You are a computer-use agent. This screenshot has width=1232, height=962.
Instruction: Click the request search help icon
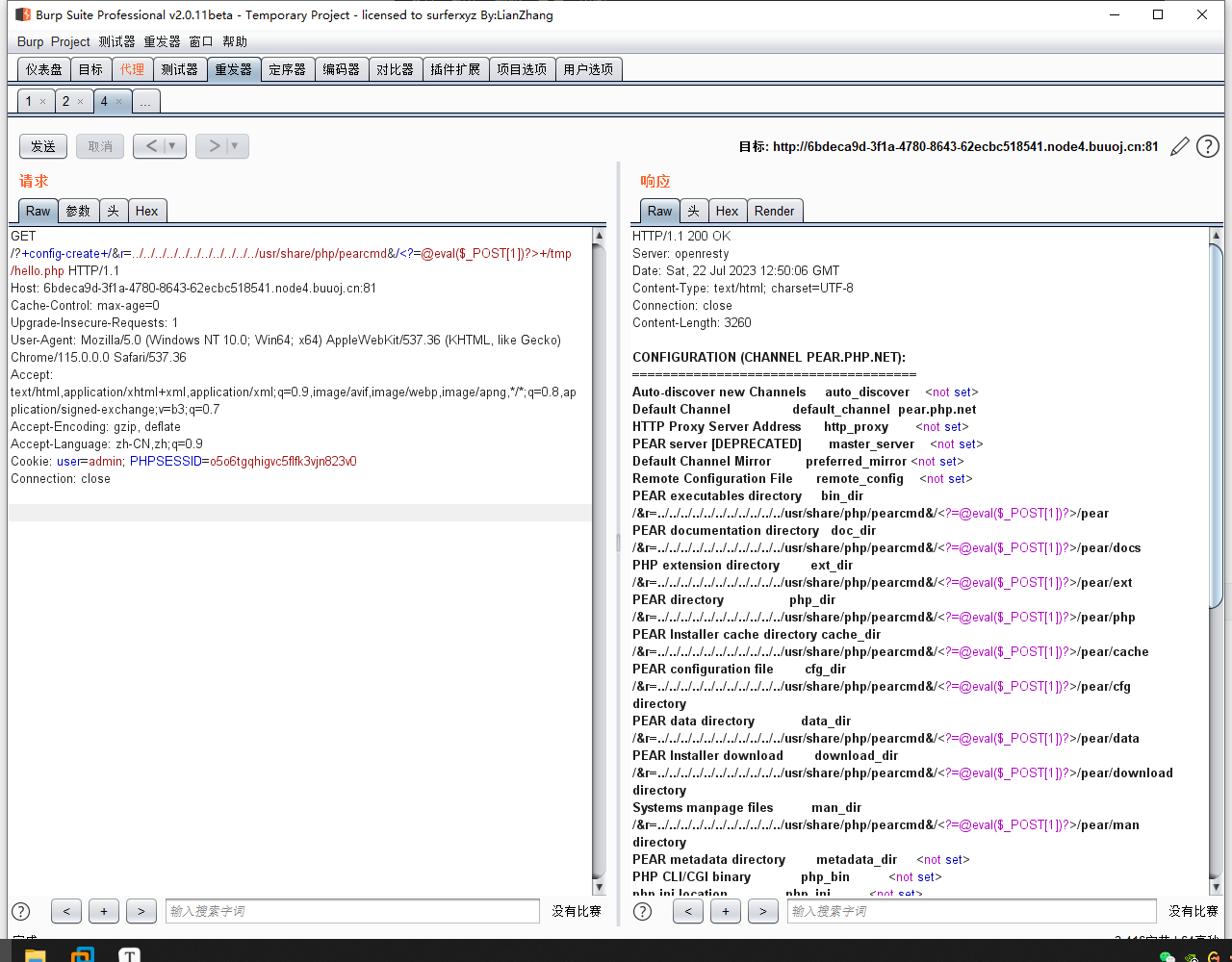pos(20,911)
